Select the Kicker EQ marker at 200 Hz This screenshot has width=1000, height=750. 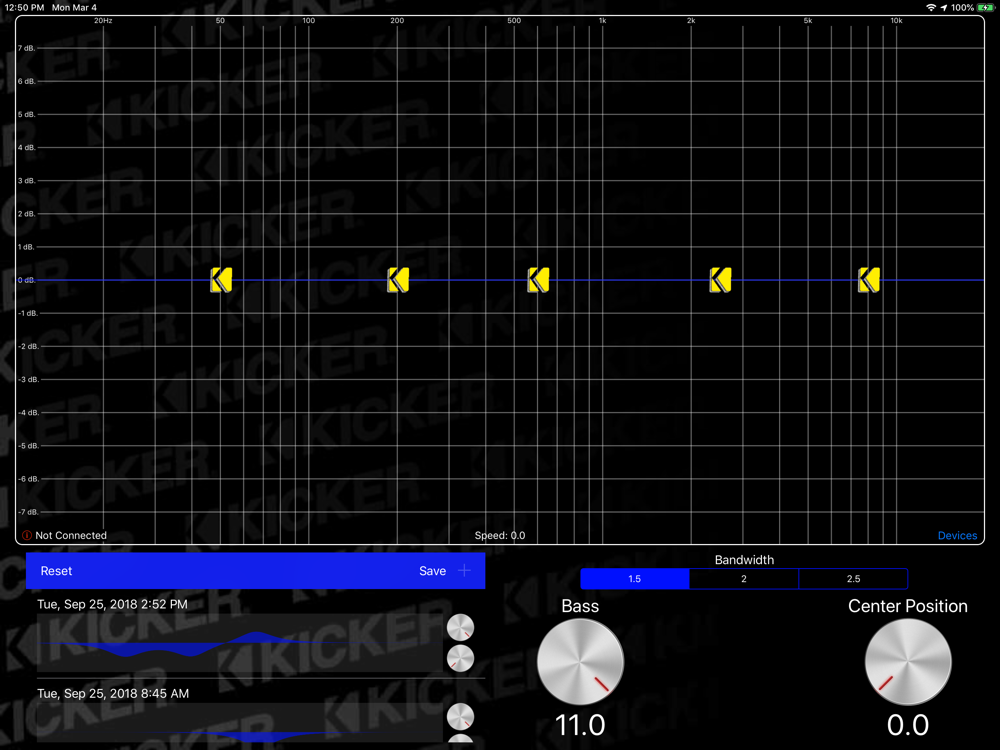coord(398,280)
